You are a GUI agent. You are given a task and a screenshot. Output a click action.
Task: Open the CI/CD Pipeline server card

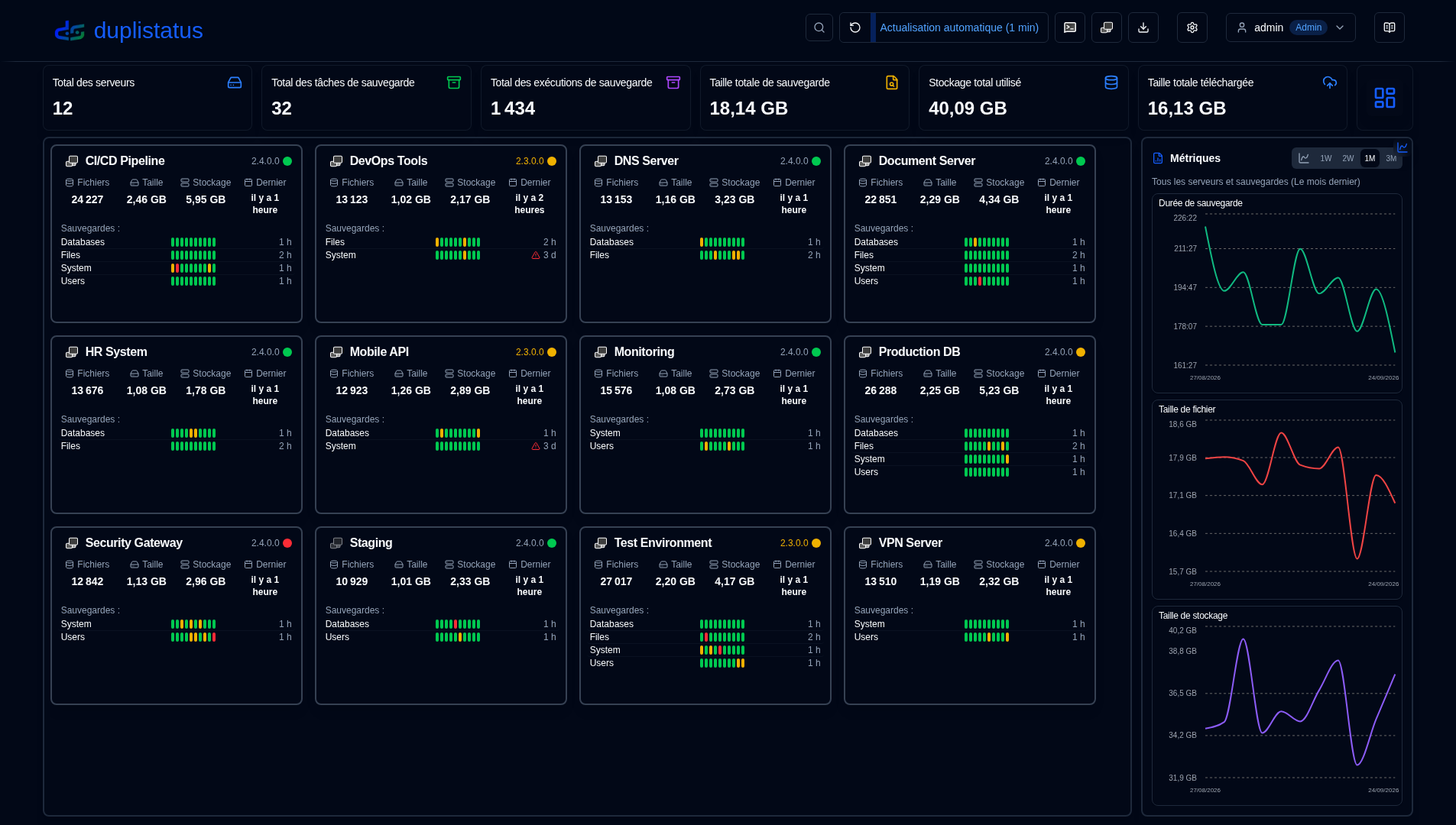pos(177,234)
